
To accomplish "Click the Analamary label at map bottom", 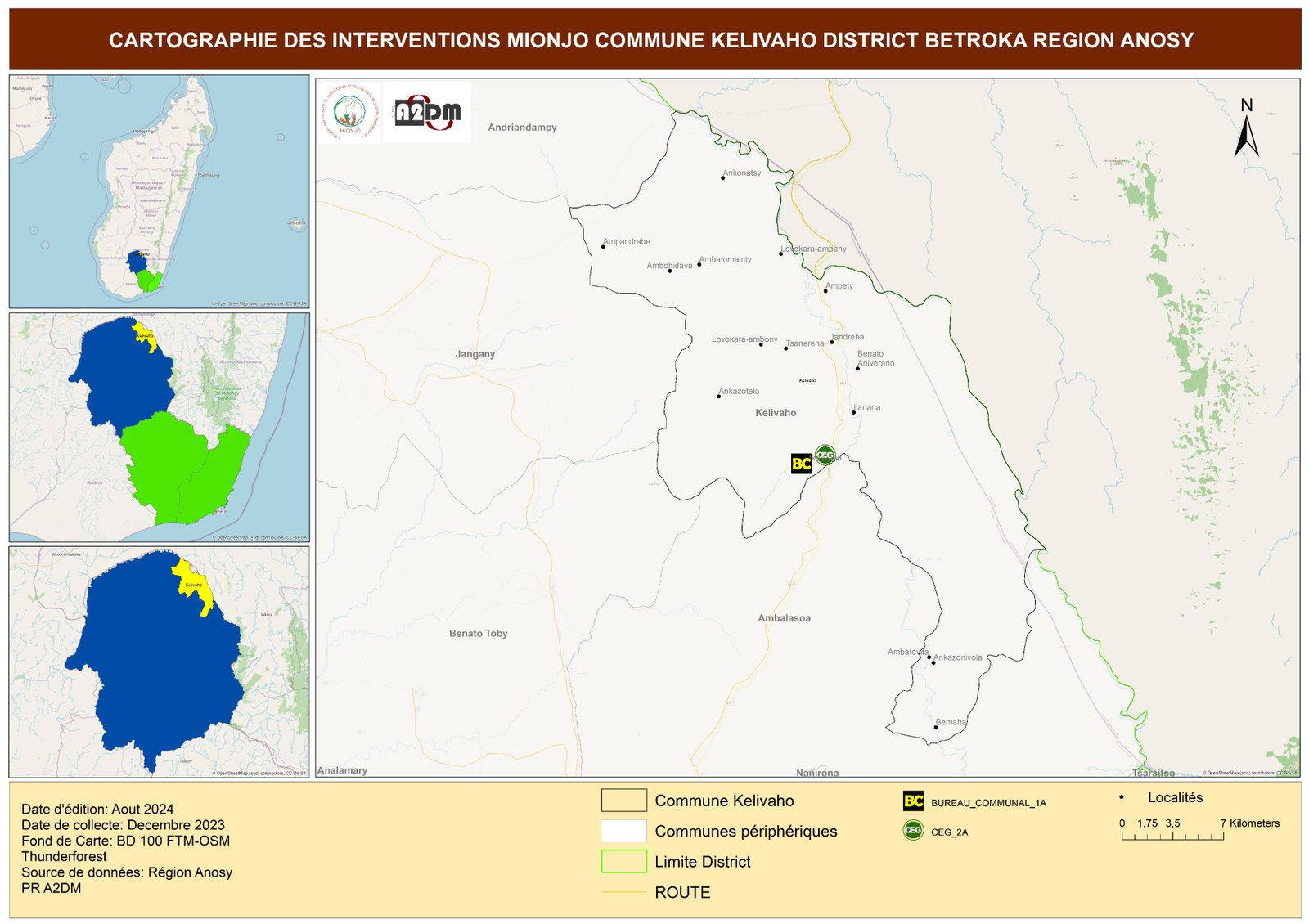I will pyautogui.click(x=342, y=770).
